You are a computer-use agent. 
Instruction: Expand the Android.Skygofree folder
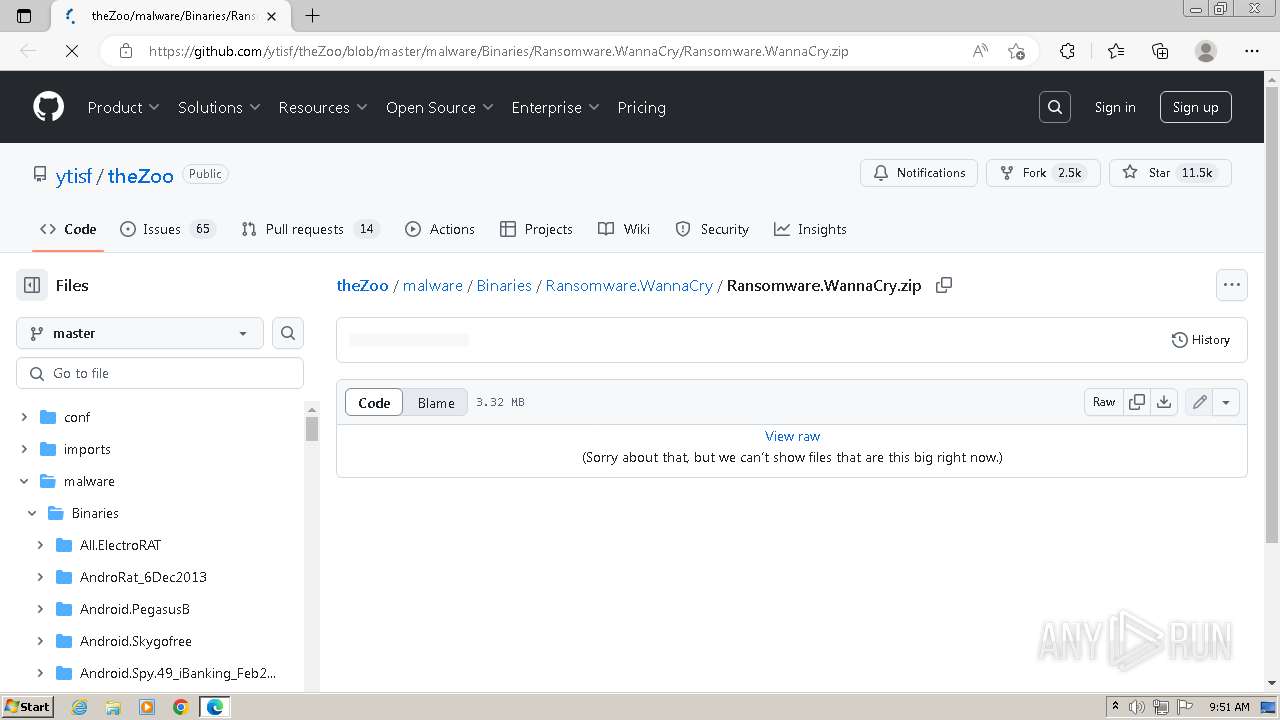(40, 641)
